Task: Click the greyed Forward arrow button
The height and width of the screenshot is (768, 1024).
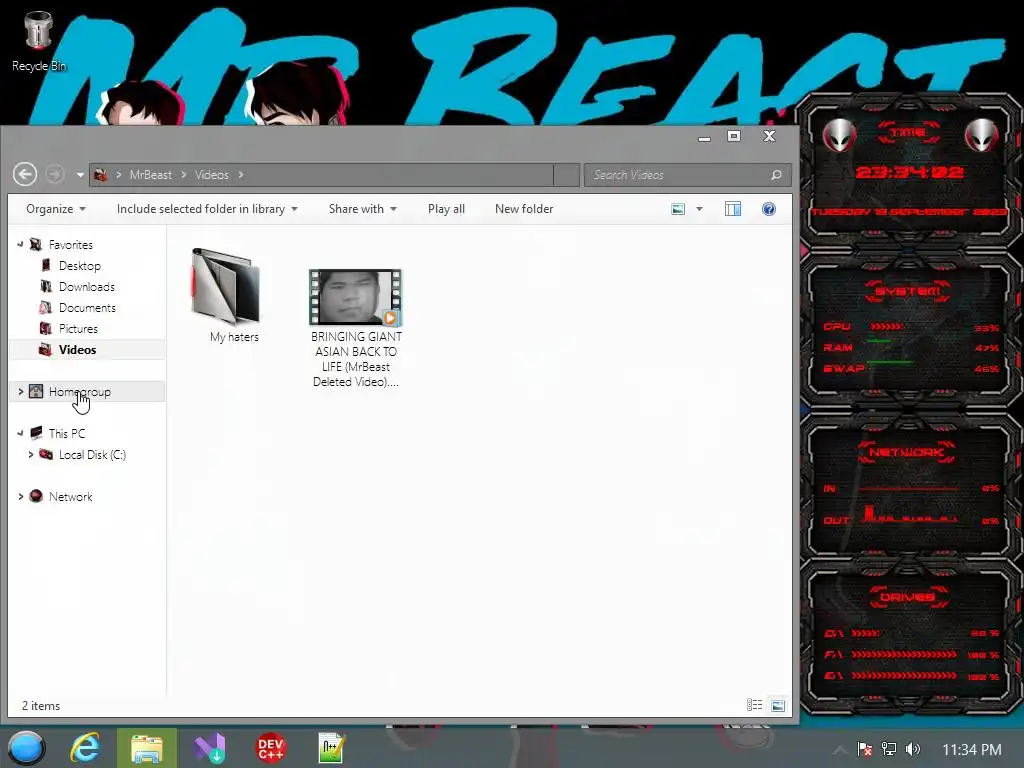Action: (x=55, y=174)
